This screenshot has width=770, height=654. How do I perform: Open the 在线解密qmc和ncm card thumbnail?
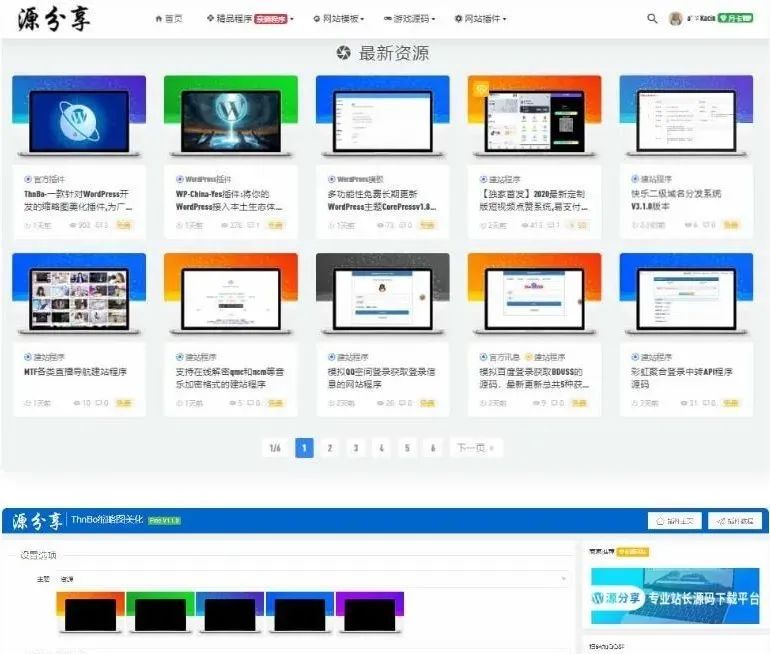pyautogui.click(x=231, y=295)
